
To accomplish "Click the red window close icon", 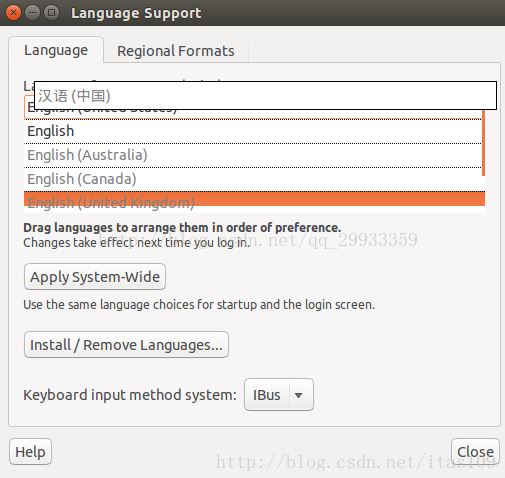I will [13, 13].
